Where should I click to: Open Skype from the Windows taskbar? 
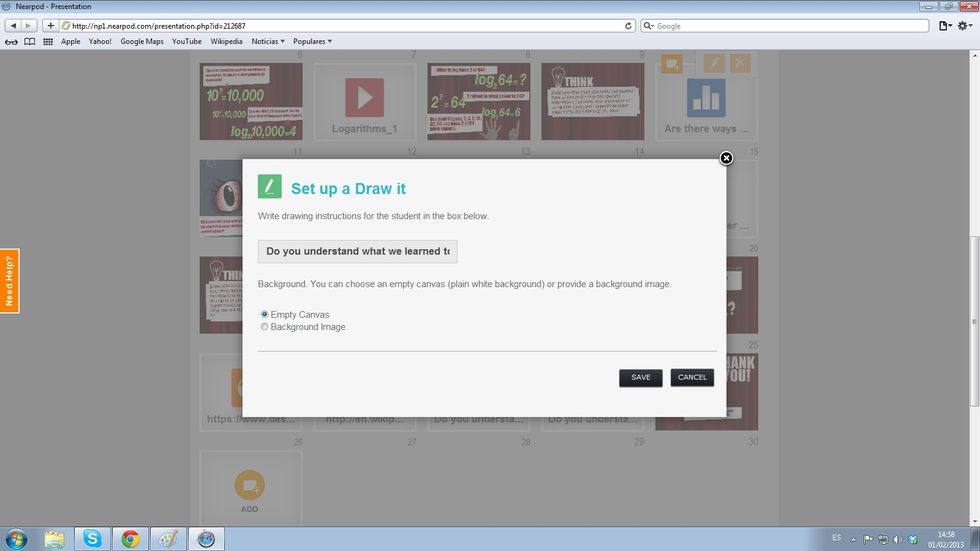pyautogui.click(x=92, y=539)
